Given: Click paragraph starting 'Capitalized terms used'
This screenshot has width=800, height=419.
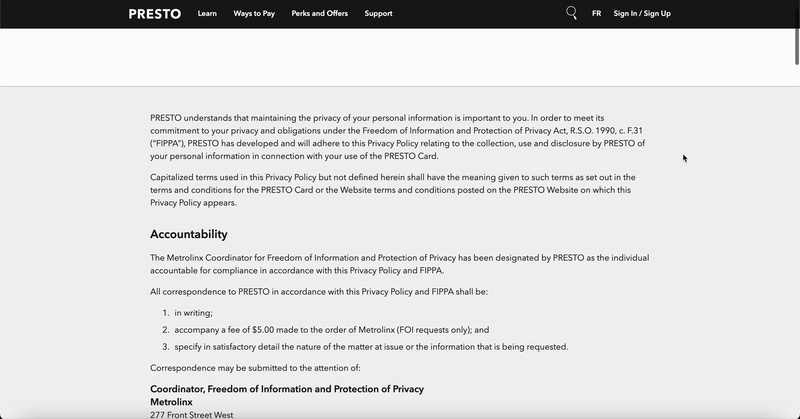Looking at the screenshot, I should pos(393,190).
